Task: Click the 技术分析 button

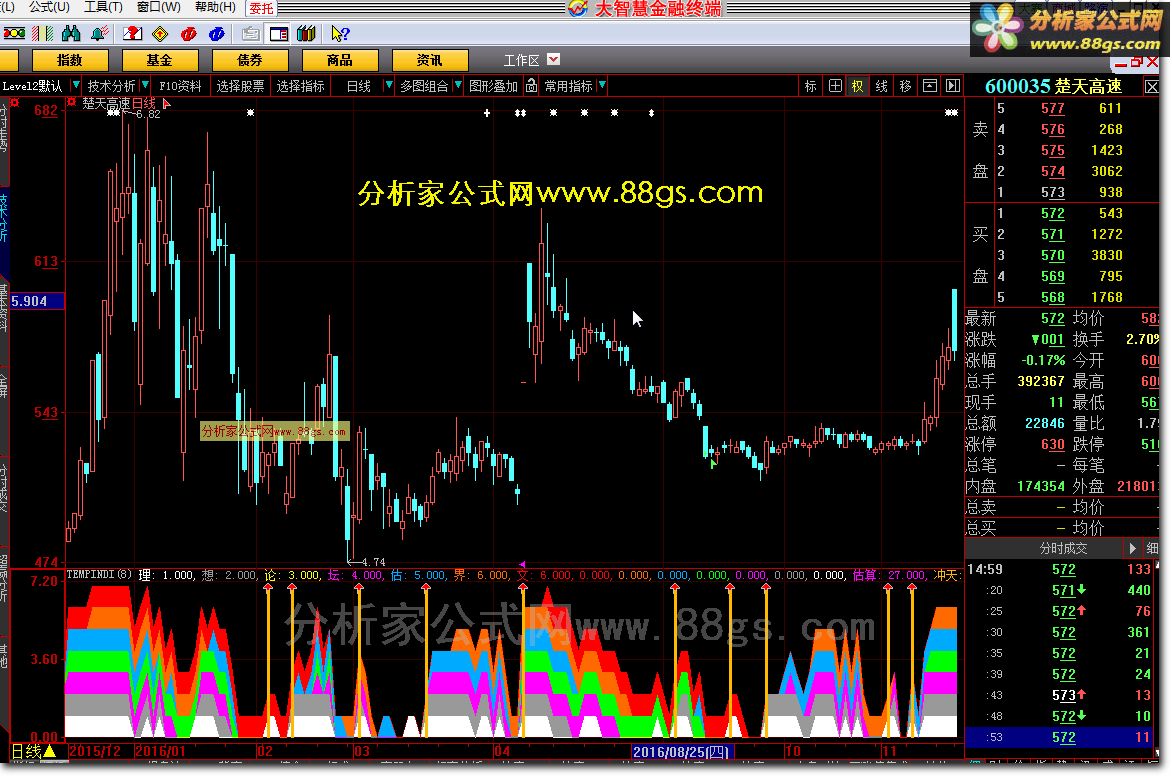Action: point(111,86)
